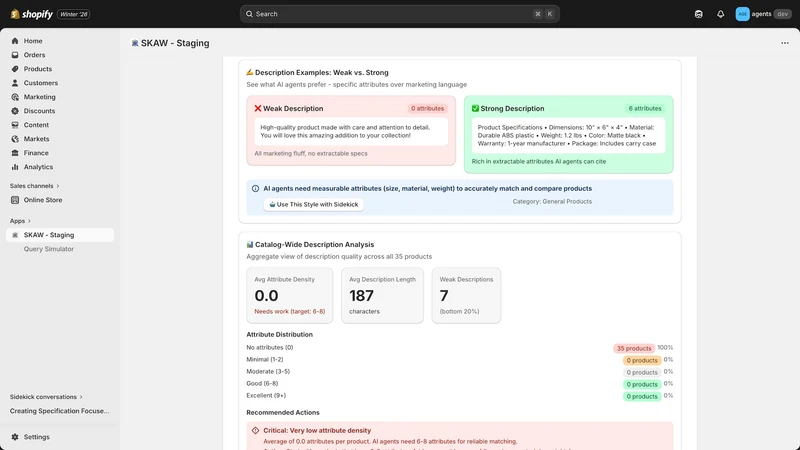Screen dimensions: 800x450
Task: Click 'Critical: Very low attribute density' heading
Action: point(317,431)
